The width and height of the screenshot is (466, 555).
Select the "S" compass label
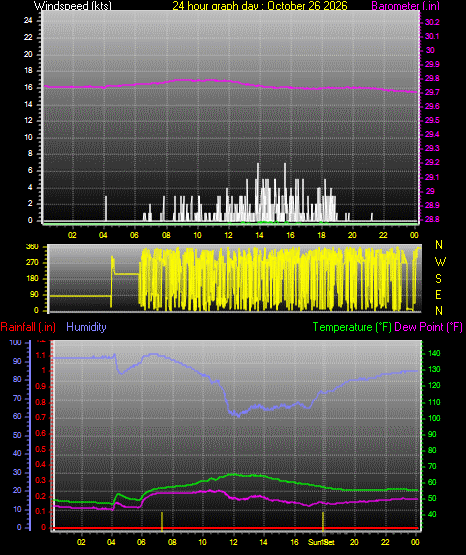point(438,279)
